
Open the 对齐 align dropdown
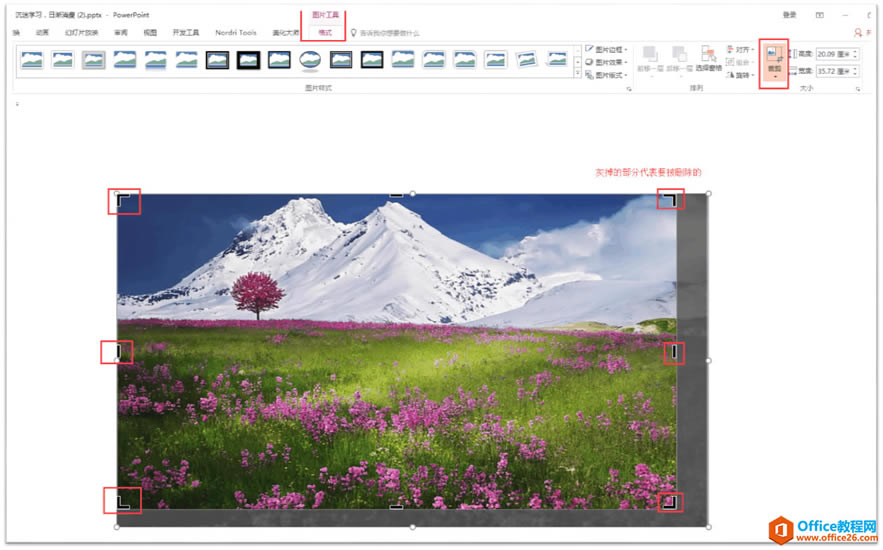[x=741, y=50]
